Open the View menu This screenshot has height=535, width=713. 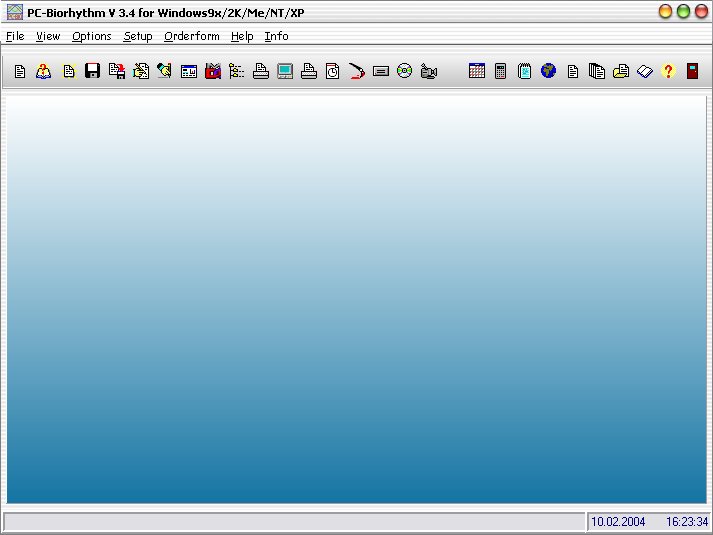(48, 36)
